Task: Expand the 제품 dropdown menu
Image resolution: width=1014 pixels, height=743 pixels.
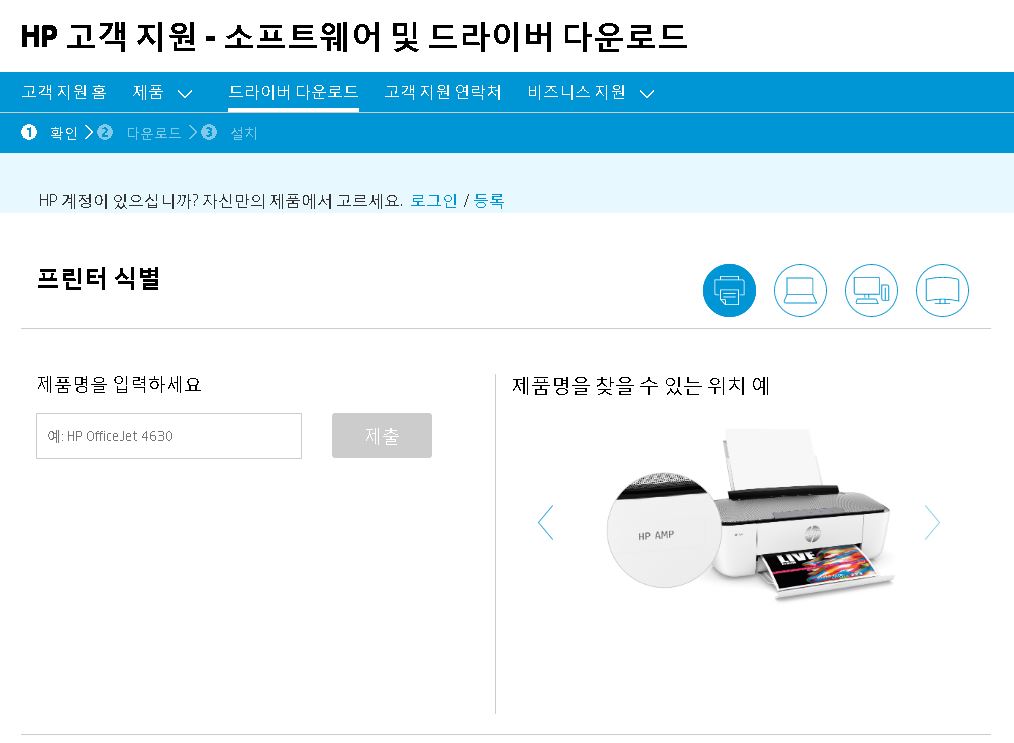Action: [162, 92]
